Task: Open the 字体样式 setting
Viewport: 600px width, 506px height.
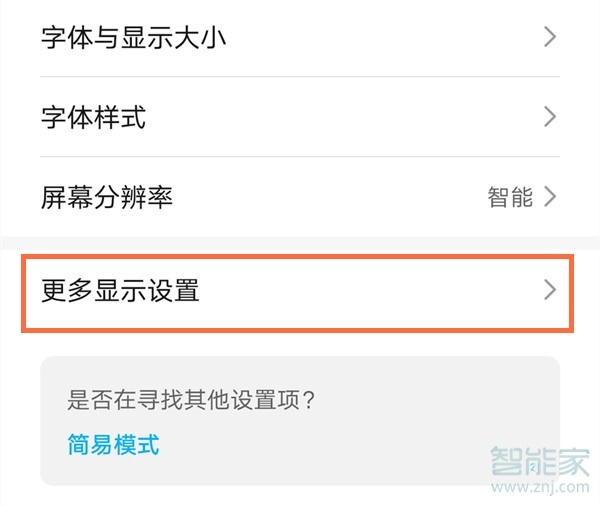Action: pos(93,117)
